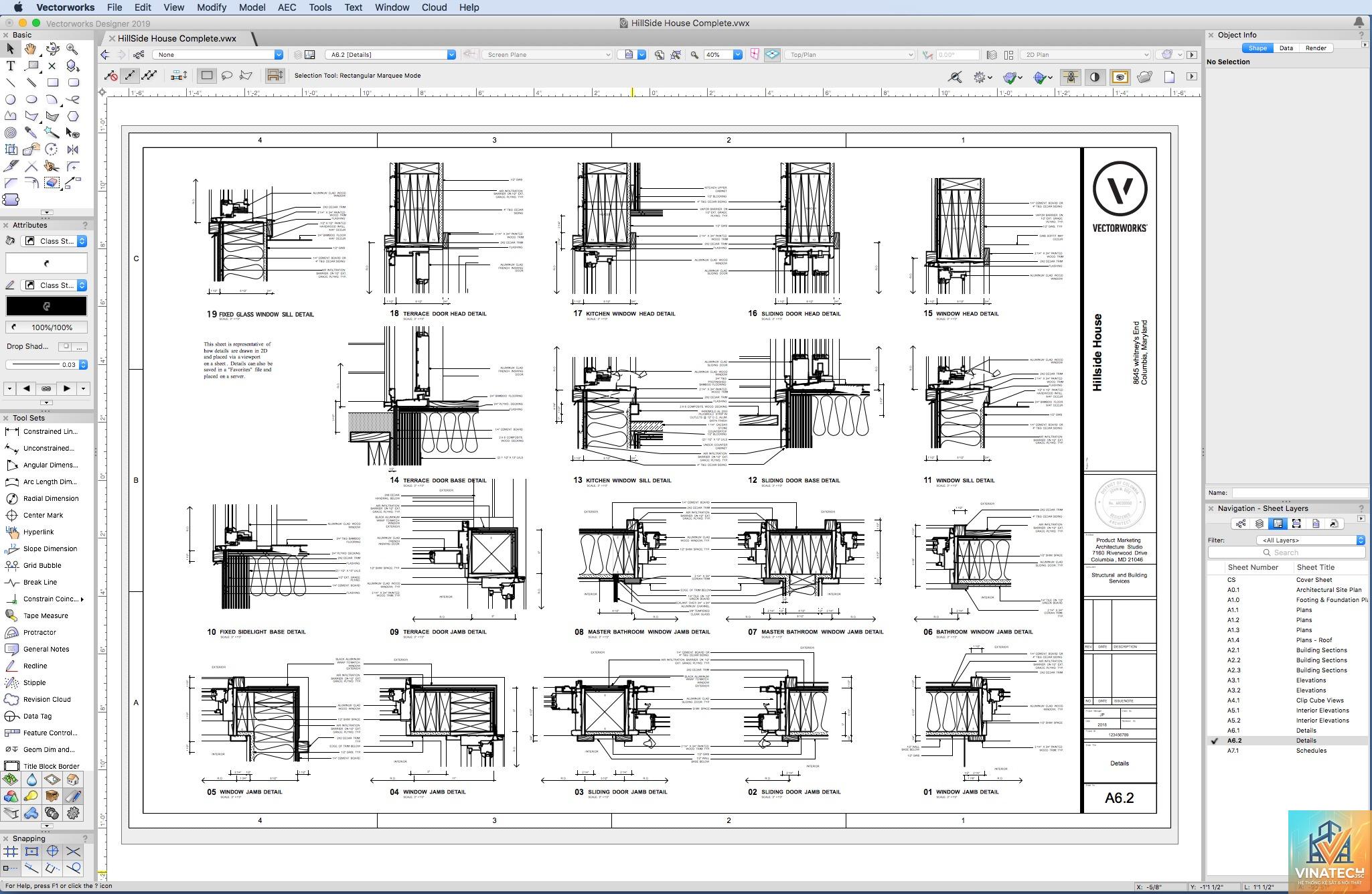Click the Previous View back arrow

[105, 55]
